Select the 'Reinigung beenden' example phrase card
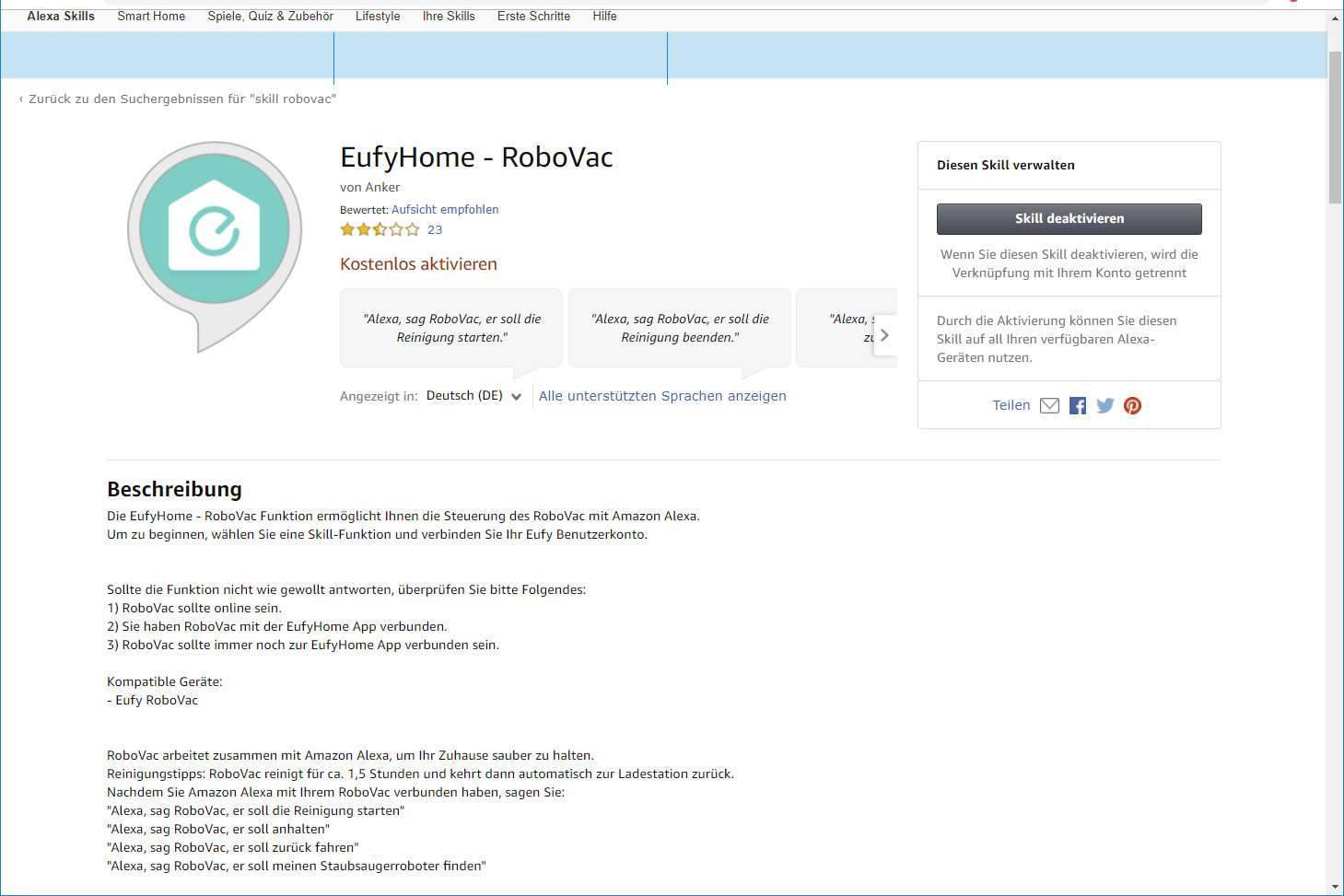The image size is (1344, 896). [x=680, y=328]
